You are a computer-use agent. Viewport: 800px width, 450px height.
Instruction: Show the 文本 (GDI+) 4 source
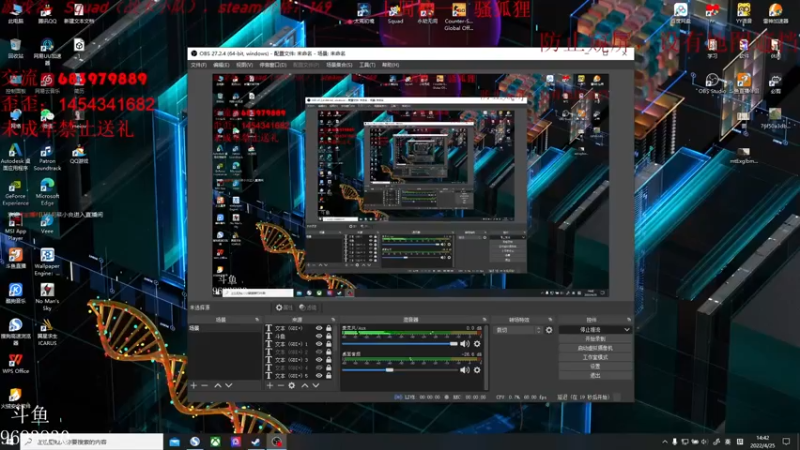[319, 368]
